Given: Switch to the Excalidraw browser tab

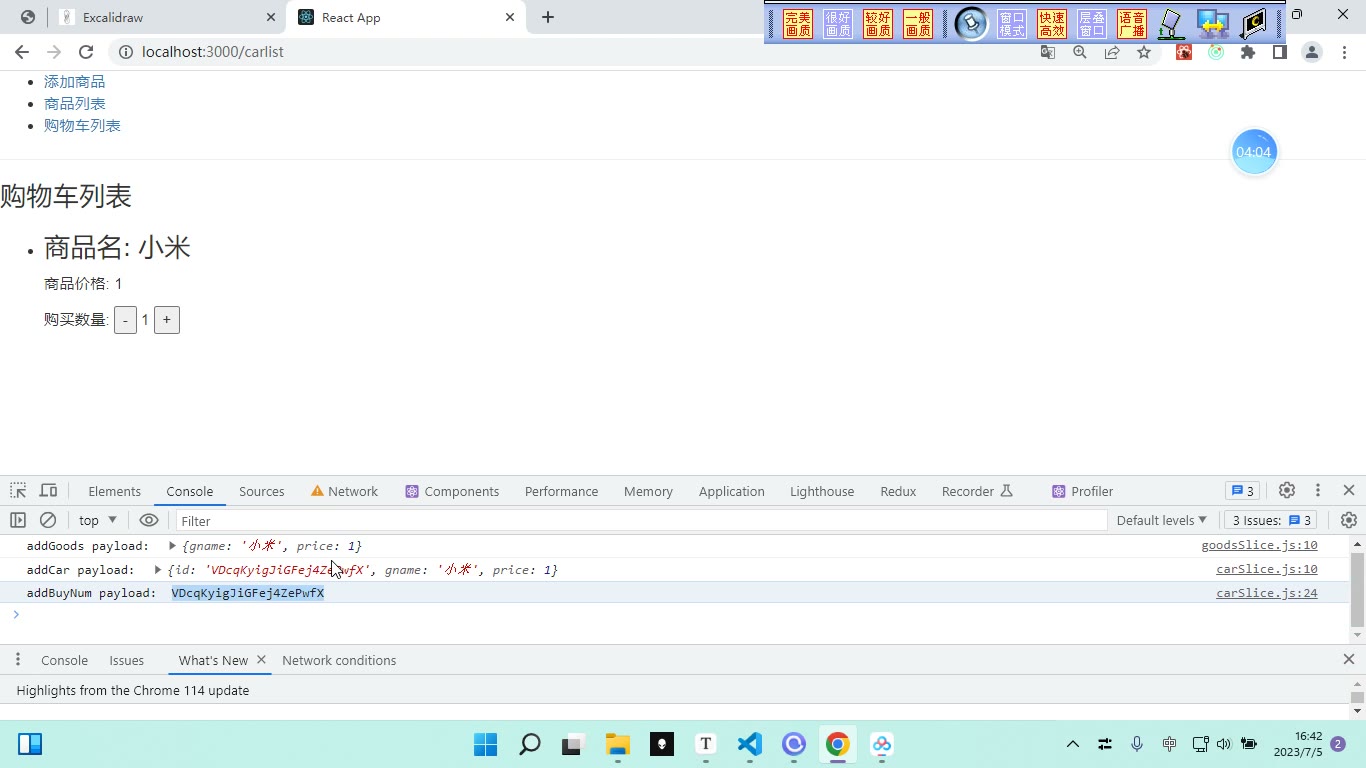Looking at the screenshot, I should tap(168, 17).
